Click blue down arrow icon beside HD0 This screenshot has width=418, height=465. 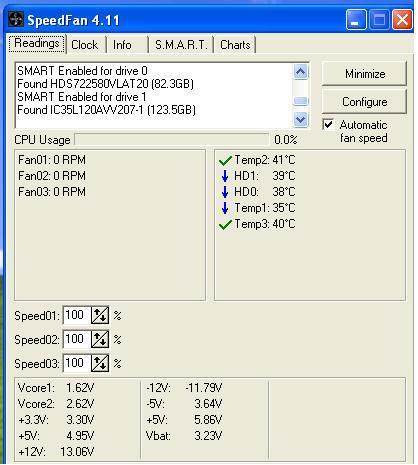tap(225, 192)
